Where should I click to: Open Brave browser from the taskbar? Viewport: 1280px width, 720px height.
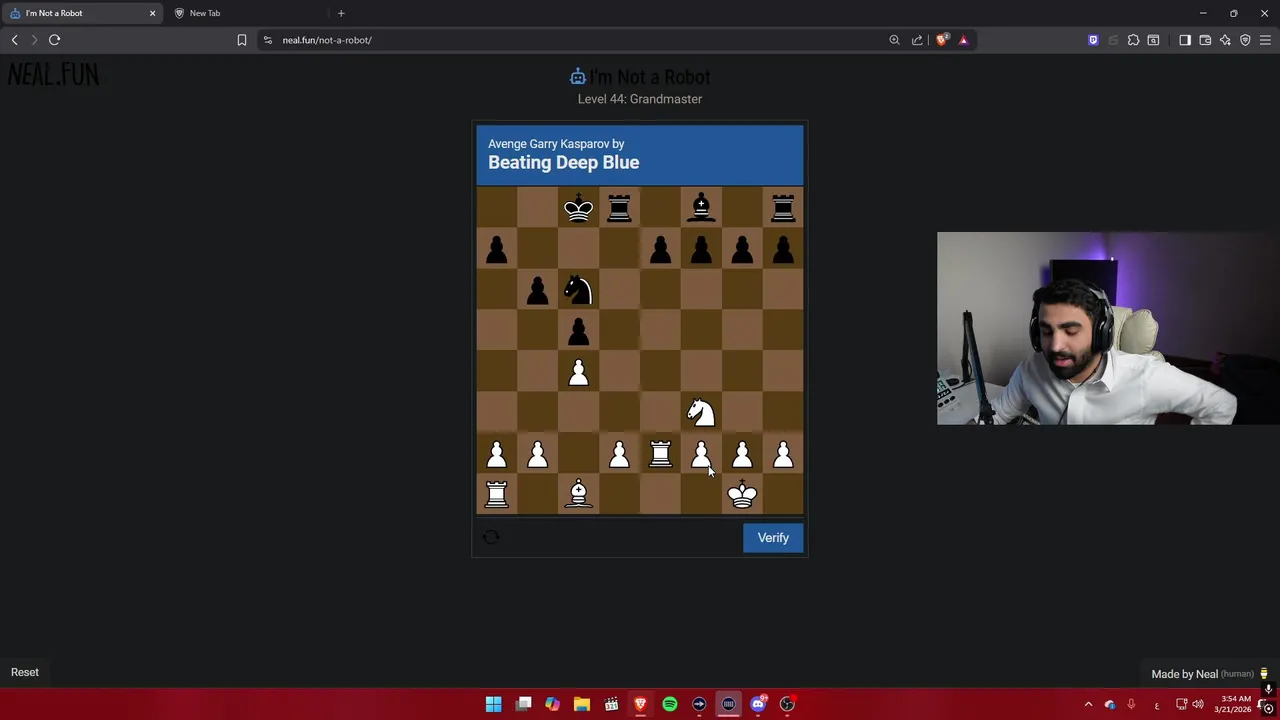640,704
